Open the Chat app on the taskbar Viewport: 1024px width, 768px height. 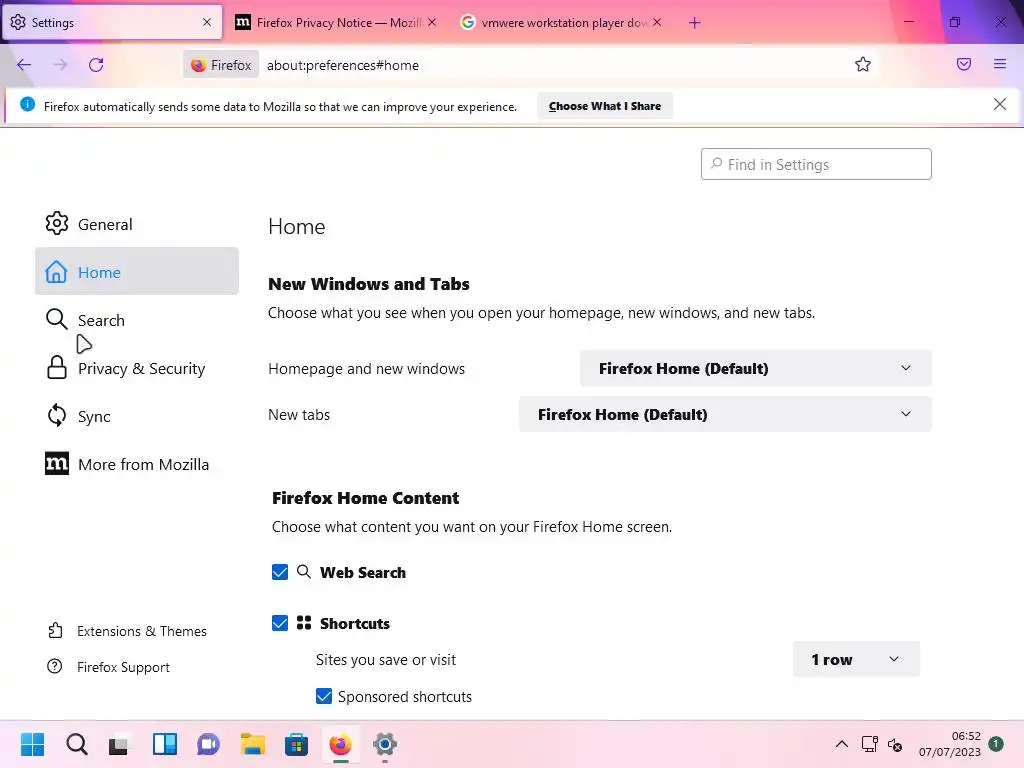click(208, 744)
